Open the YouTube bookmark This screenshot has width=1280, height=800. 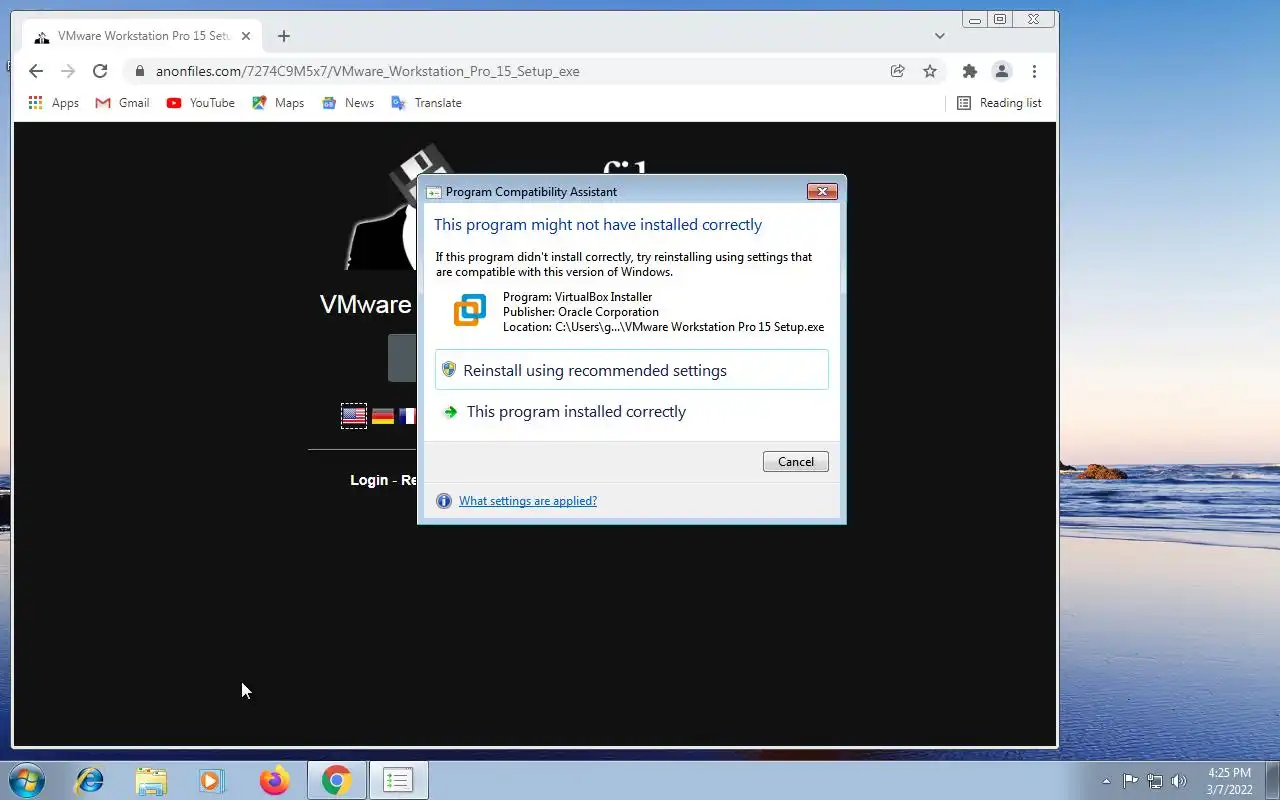[x=201, y=103]
